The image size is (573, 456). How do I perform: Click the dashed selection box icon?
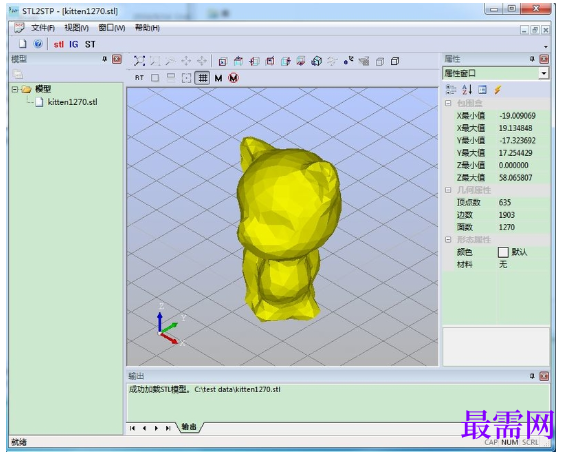[186, 78]
